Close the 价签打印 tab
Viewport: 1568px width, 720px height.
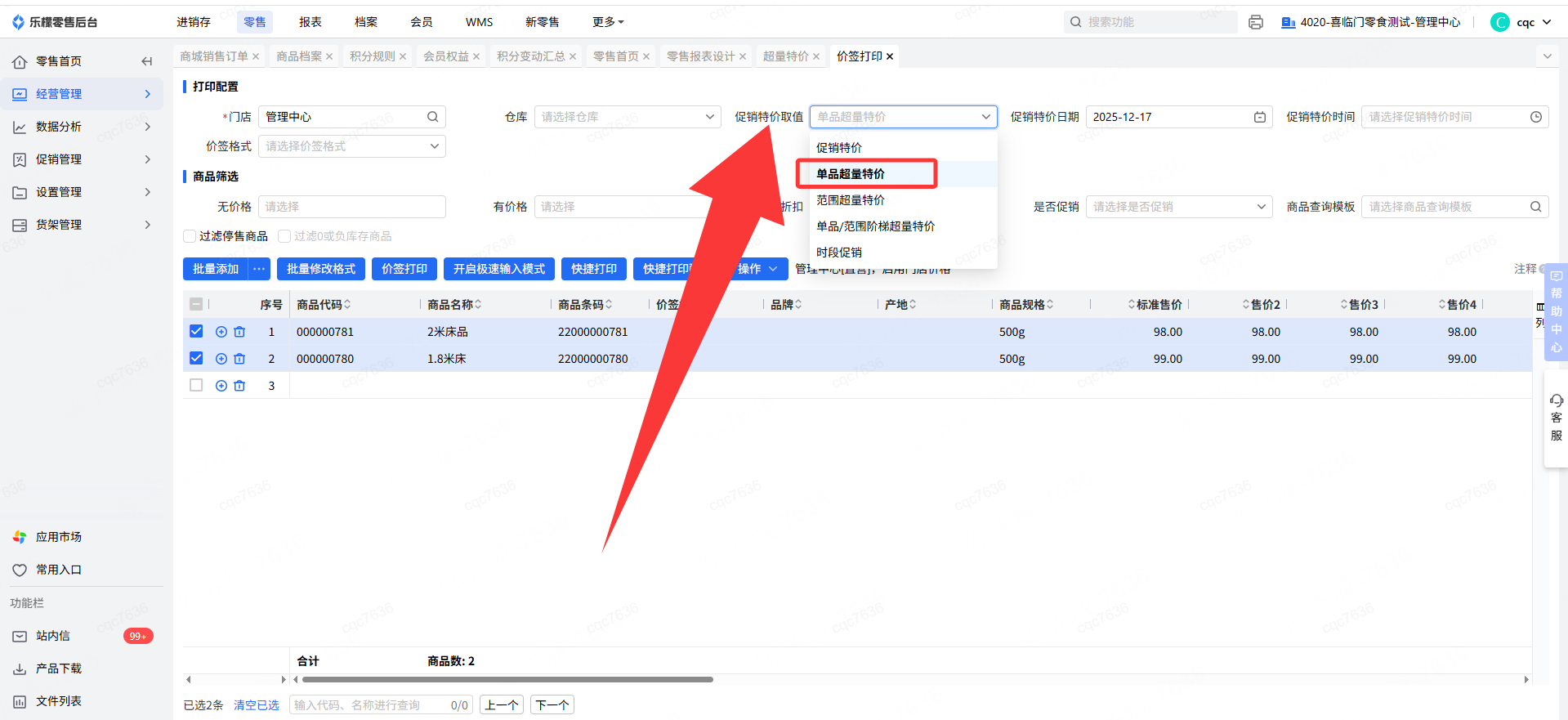(x=890, y=56)
